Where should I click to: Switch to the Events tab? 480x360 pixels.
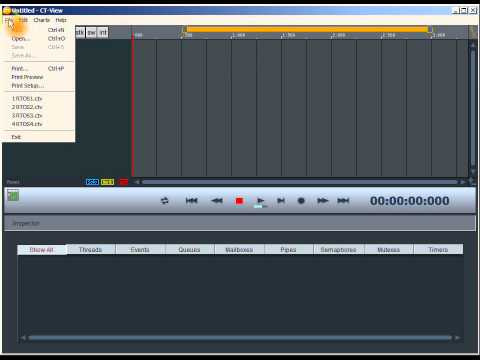(x=140, y=250)
